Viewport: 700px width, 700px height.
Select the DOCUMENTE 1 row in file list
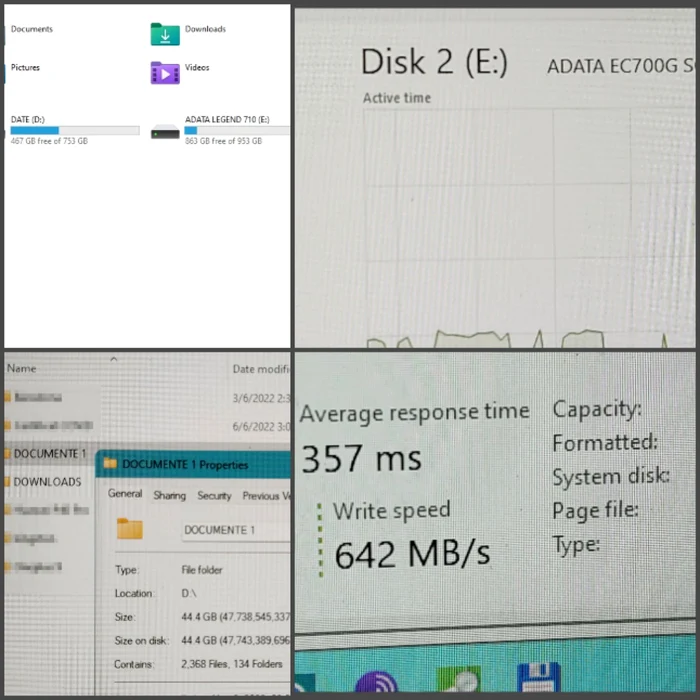coord(50,454)
